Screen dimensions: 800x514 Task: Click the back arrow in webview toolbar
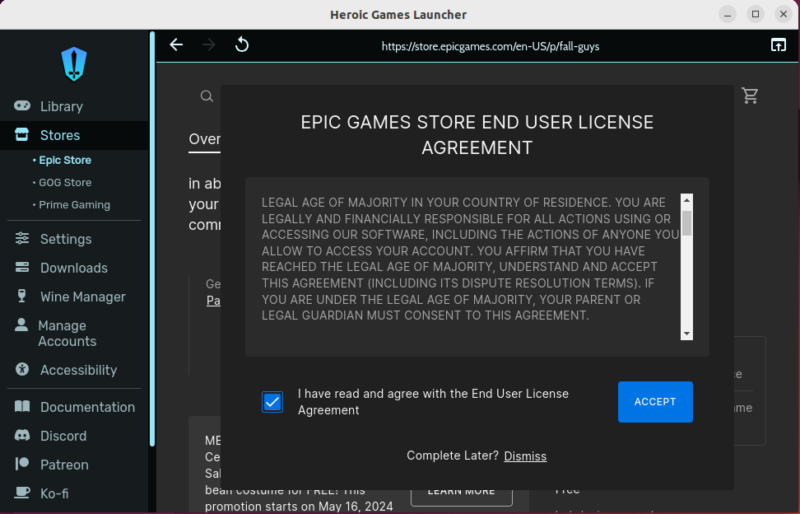[x=176, y=45]
